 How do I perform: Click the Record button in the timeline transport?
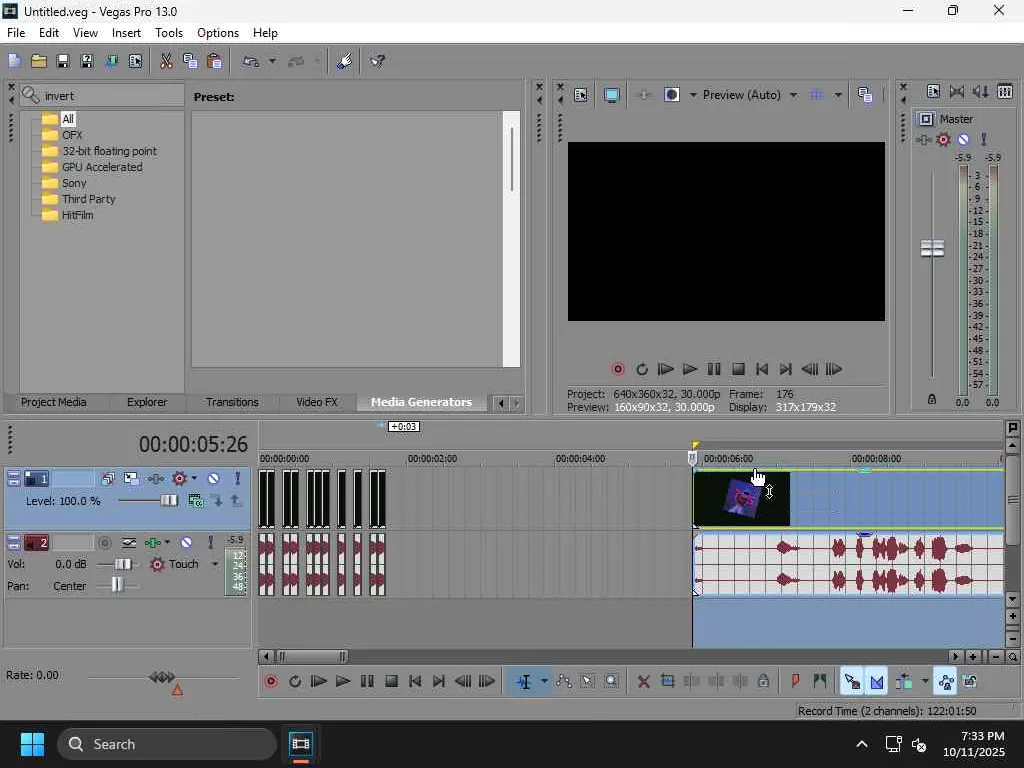click(x=271, y=681)
